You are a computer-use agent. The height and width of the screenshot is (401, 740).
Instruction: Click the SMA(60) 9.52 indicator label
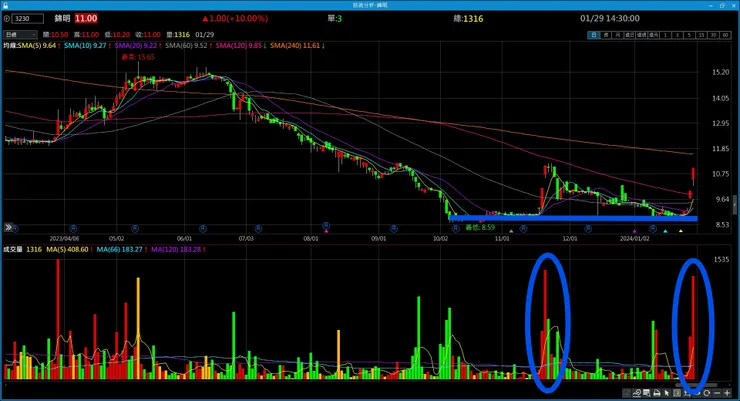[186, 46]
